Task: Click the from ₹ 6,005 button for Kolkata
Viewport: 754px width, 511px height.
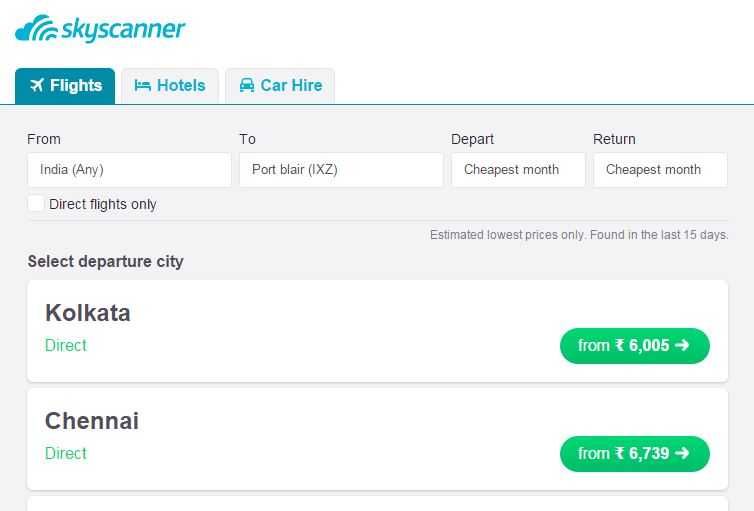Action: [635, 345]
